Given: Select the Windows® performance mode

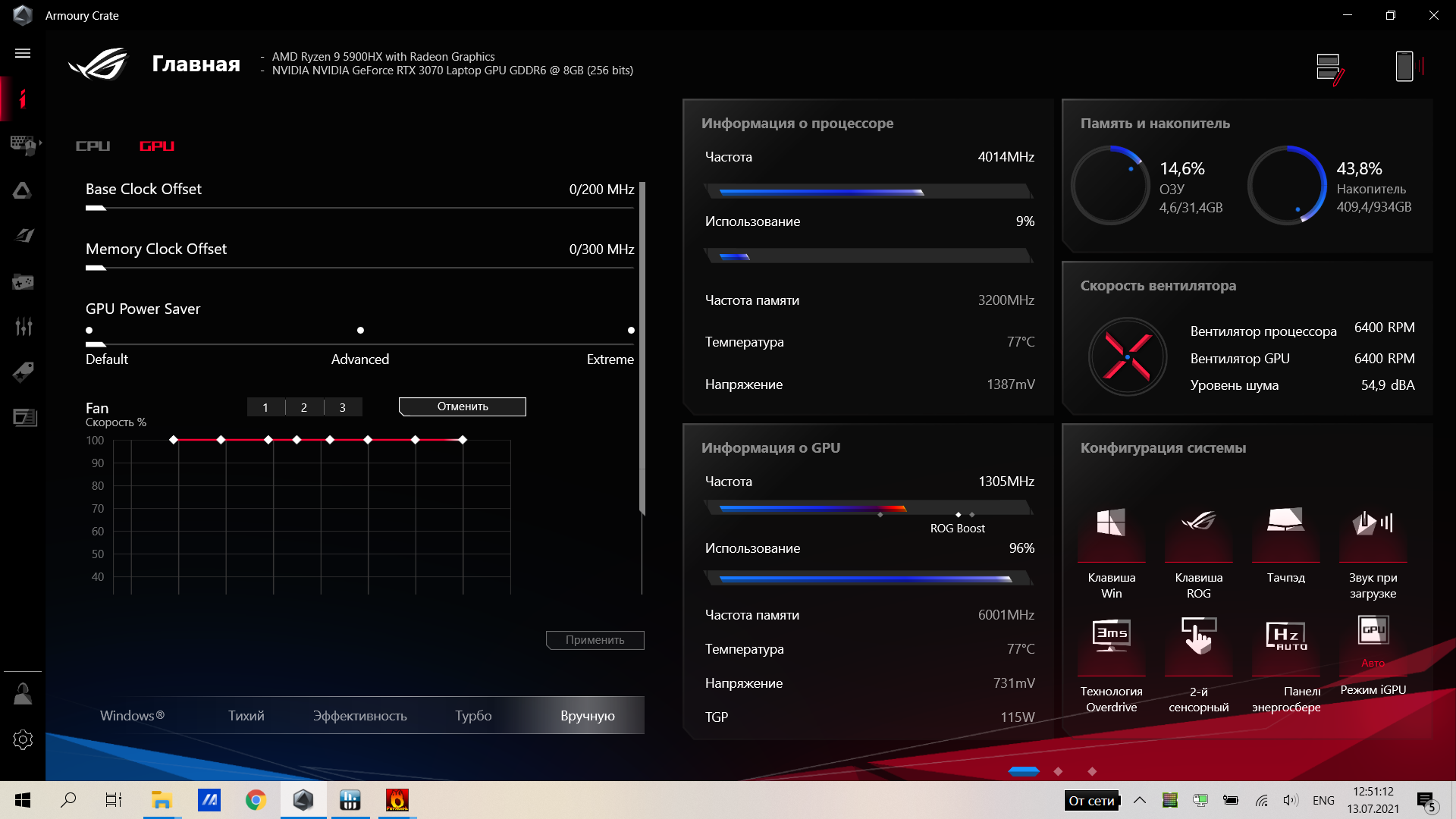Looking at the screenshot, I should [x=132, y=715].
